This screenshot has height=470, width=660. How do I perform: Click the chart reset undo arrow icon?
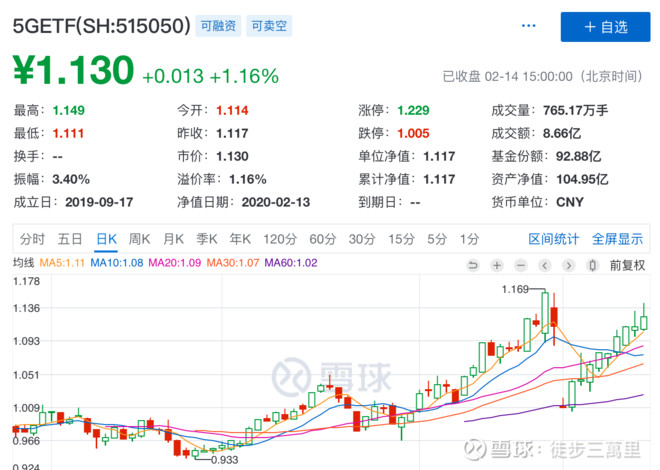pyautogui.click(x=473, y=265)
